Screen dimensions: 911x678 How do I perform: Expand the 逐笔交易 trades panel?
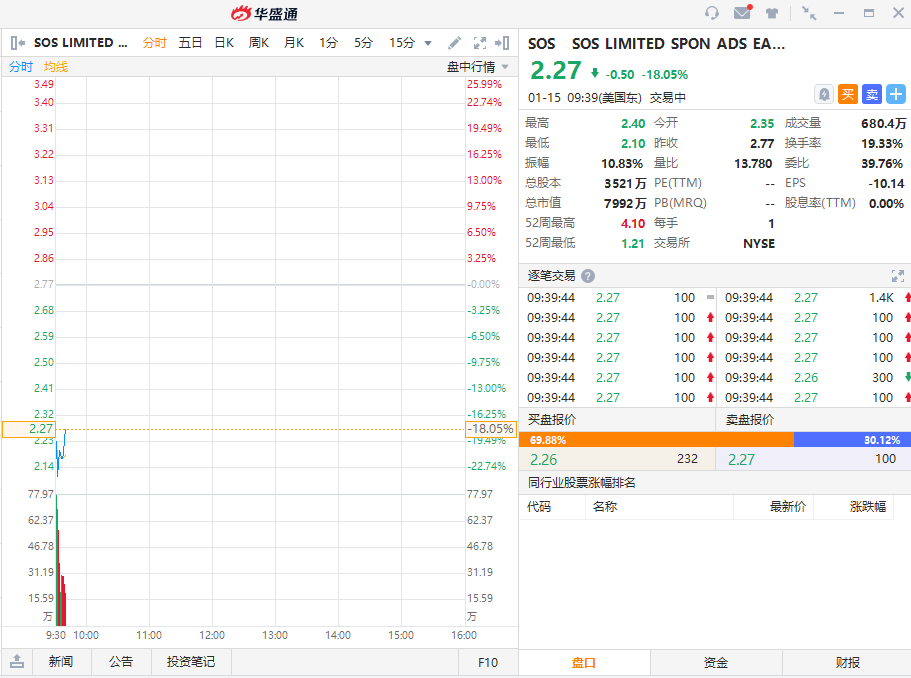click(x=897, y=276)
